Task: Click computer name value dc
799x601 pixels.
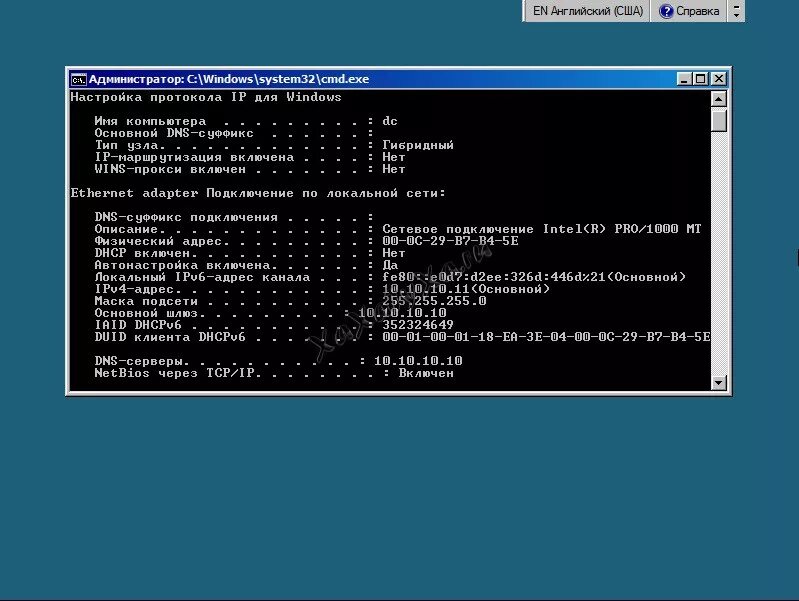Action: [x=390, y=121]
